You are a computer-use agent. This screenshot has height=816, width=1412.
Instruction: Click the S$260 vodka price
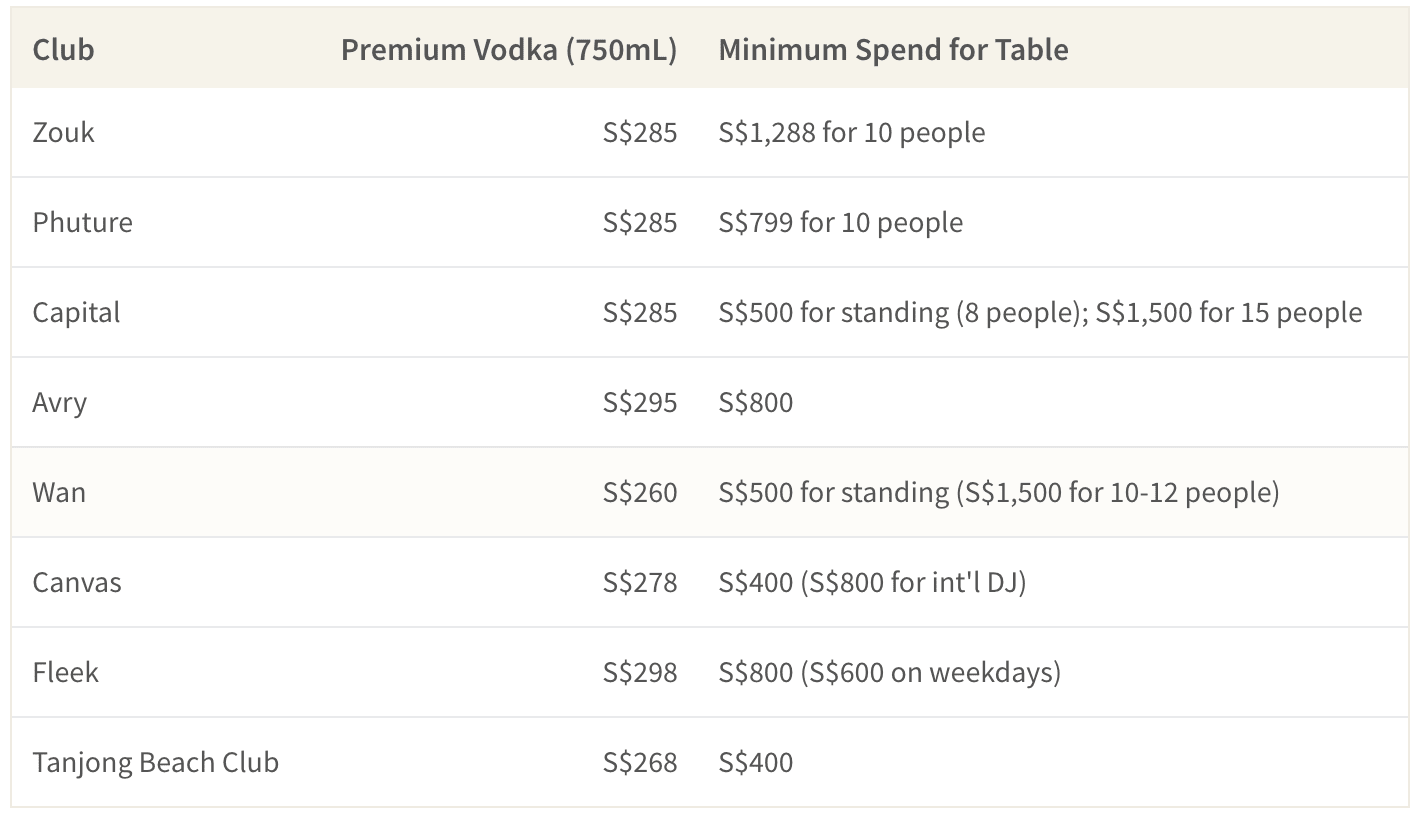tap(640, 492)
